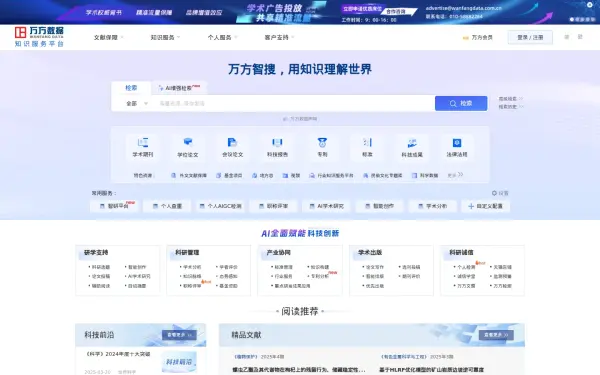The width and height of the screenshot is (600, 375).
Task: Click 查看更多 in 精品文献 panel
Action: click(x=496, y=335)
